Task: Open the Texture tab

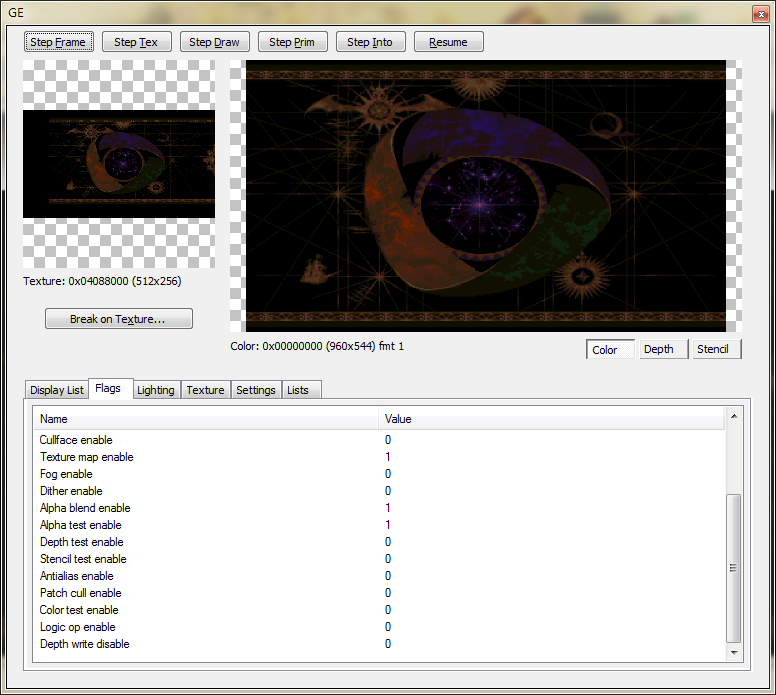Action: tap(205, 390)
